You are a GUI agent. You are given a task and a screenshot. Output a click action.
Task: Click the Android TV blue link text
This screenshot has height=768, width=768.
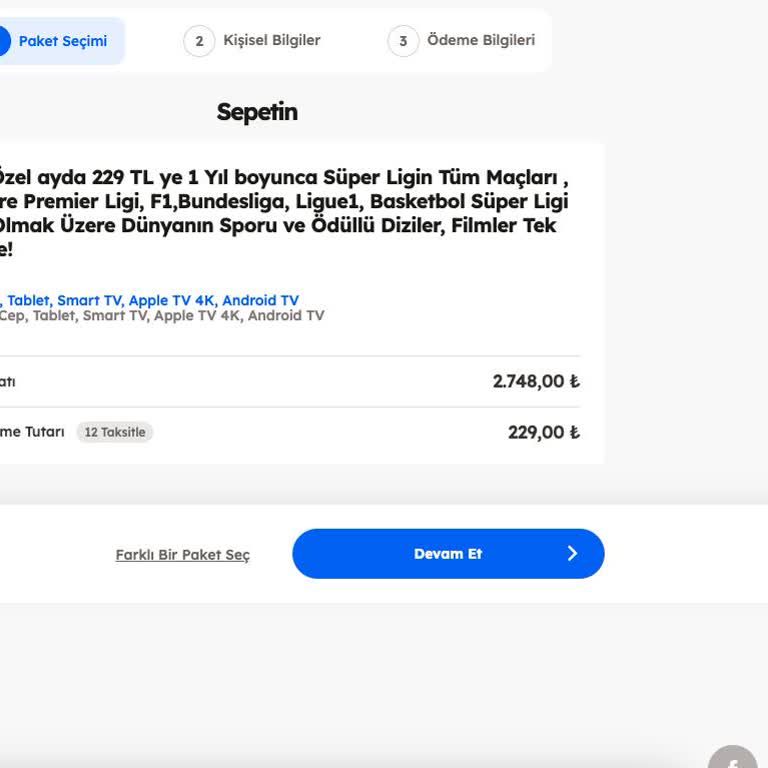[x=260, y=300]
